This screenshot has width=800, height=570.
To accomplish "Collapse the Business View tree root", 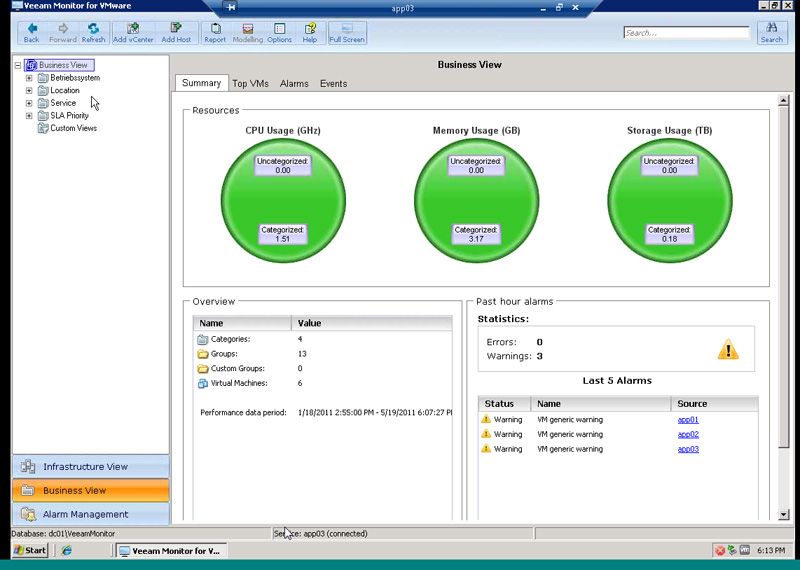I will click(x=18, y=65).
